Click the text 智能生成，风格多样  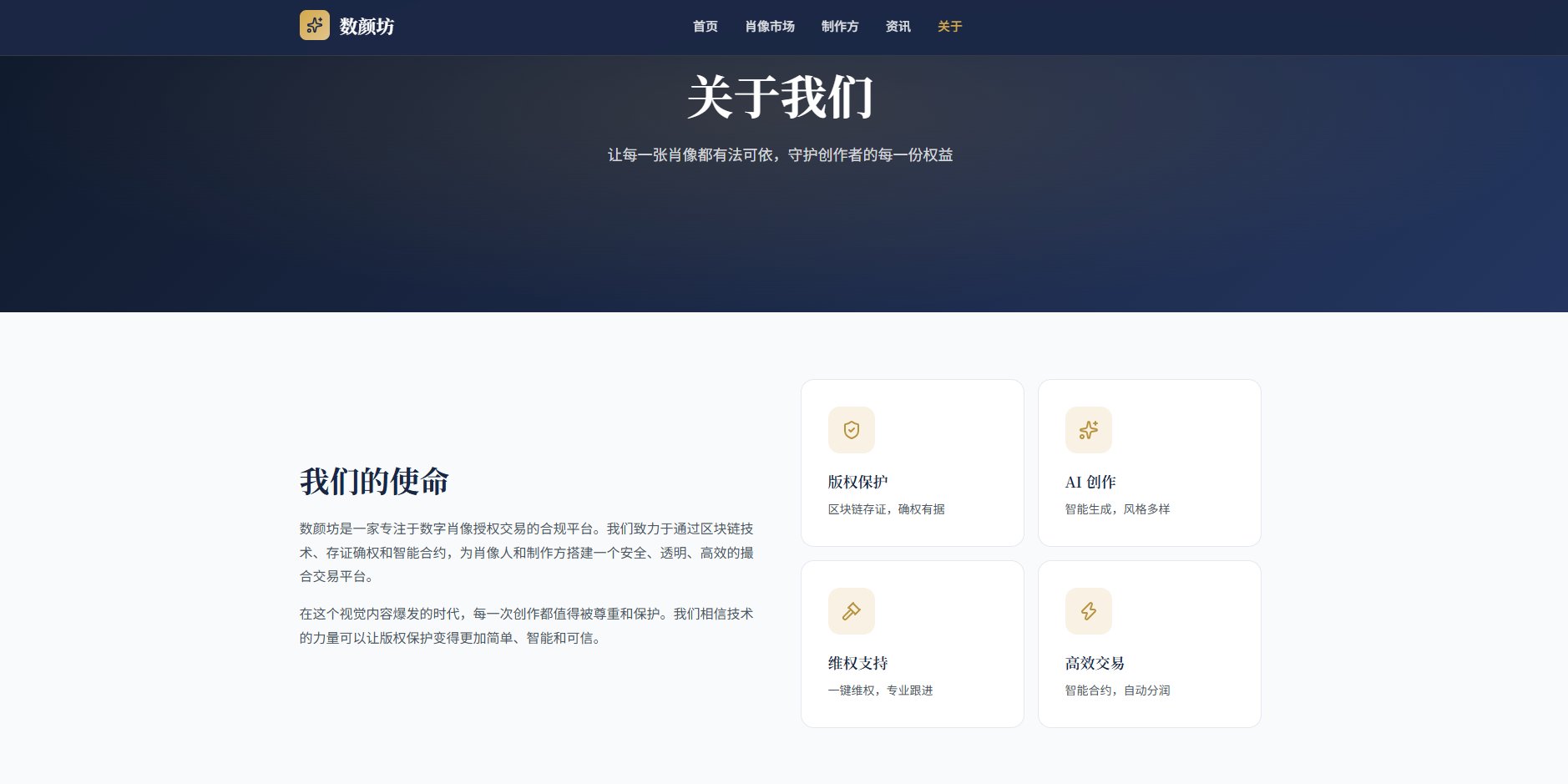point(1118,509)
